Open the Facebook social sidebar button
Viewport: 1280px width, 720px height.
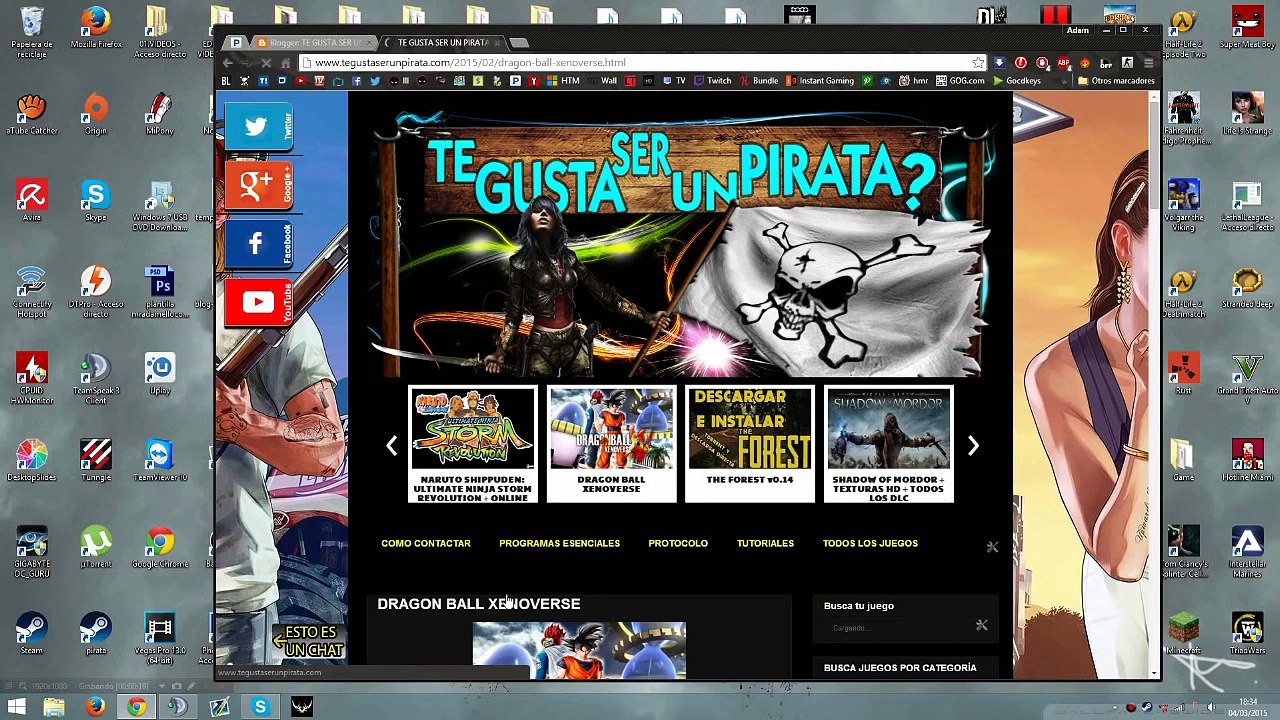tap(259, 244)
